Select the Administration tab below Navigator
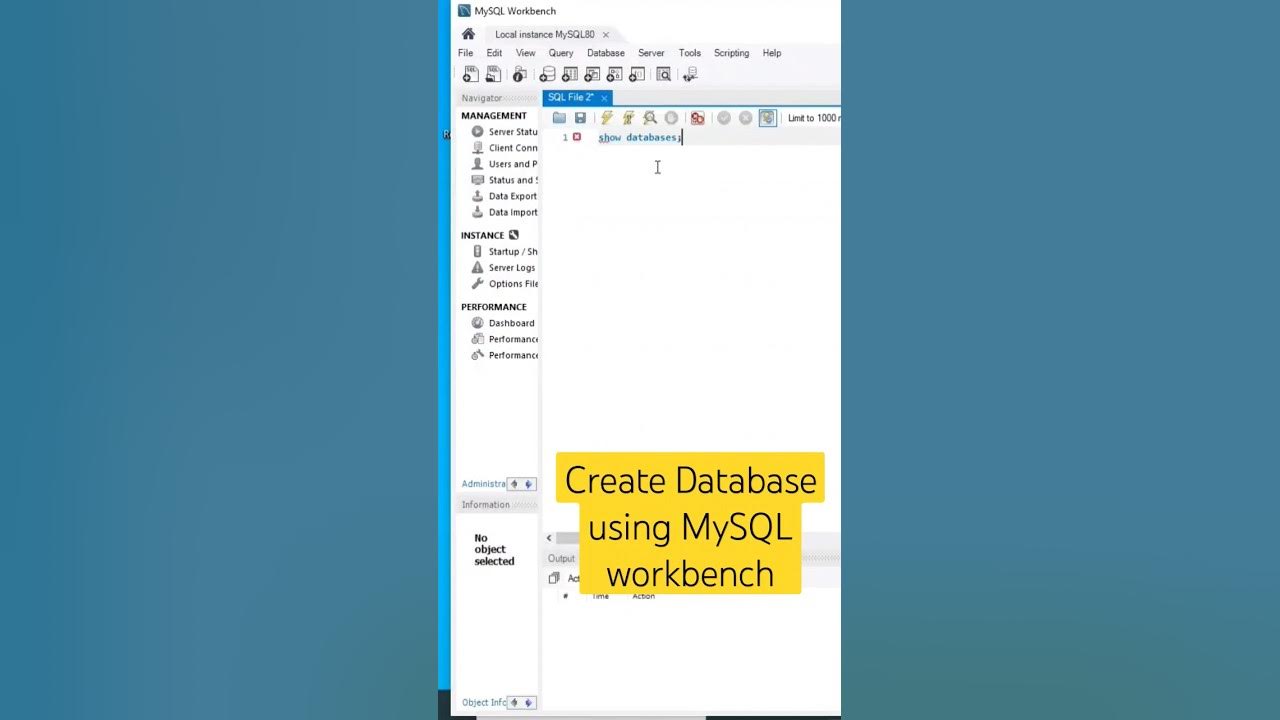The image size is (1280, 720). pyautogui.click(x=483, y=484)
